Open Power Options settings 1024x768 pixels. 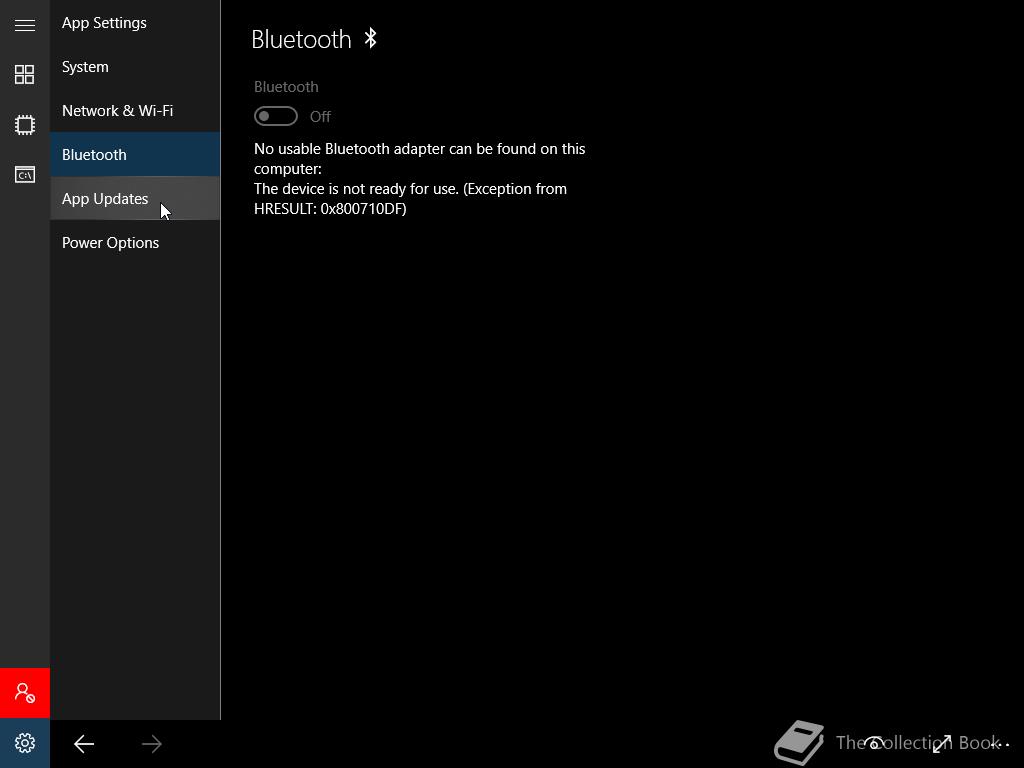coord(135,242)
